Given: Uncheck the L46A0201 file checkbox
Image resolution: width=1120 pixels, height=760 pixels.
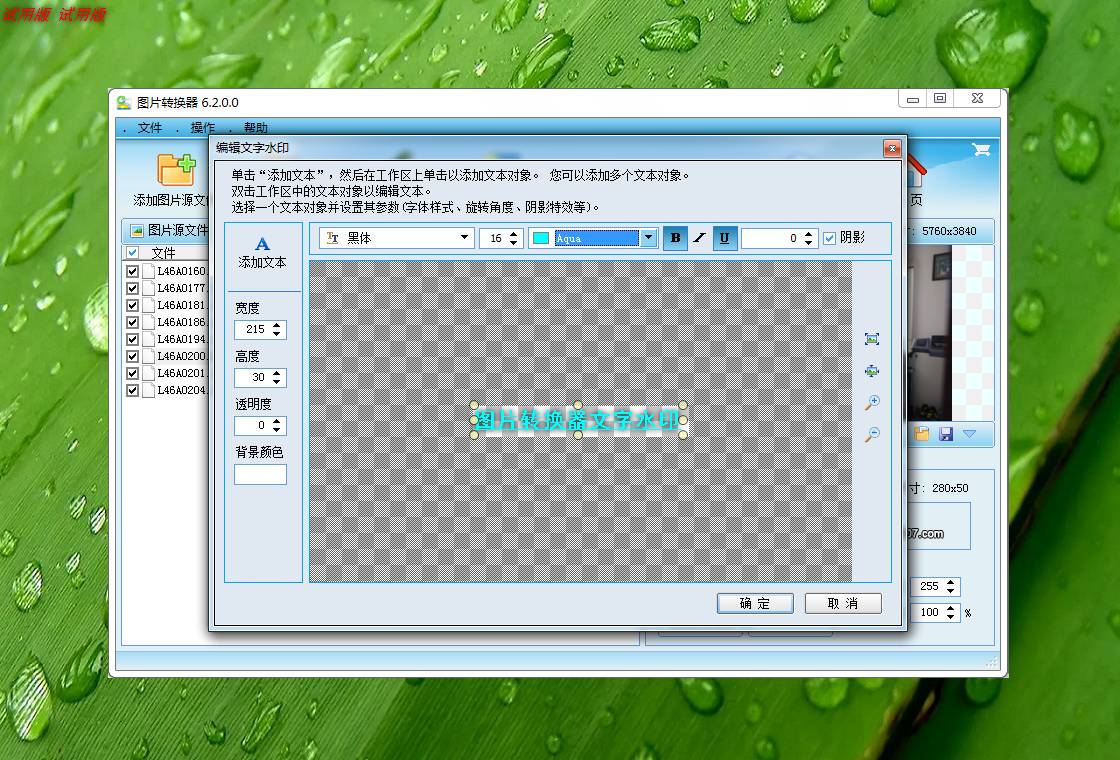Looking at the screenshot, I should 132,374.
